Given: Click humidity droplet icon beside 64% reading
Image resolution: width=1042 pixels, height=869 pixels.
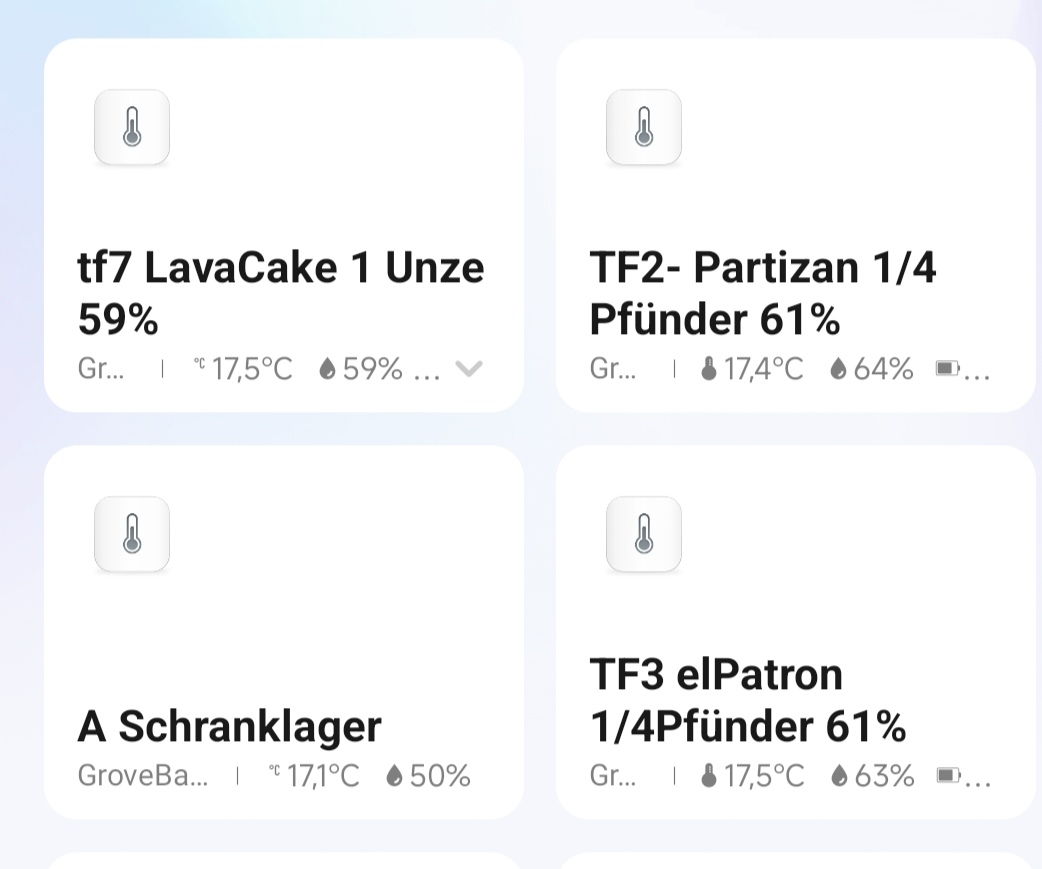Looking at the screenshot, I should 838,369.
